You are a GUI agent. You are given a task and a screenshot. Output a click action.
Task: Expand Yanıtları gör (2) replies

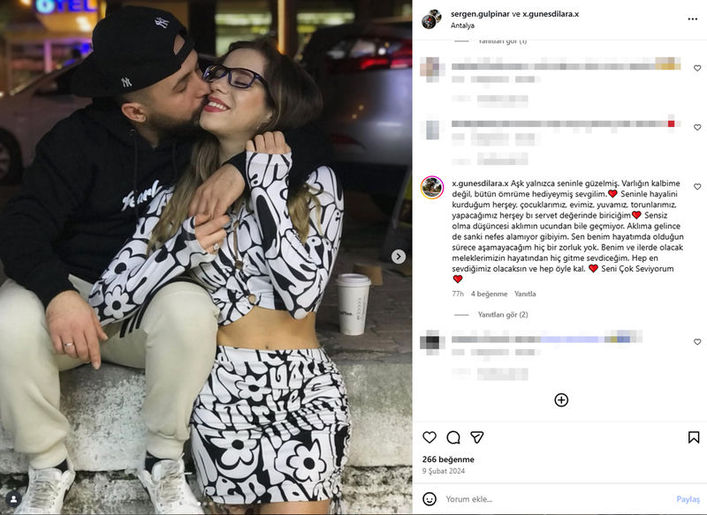pos(503,315)
